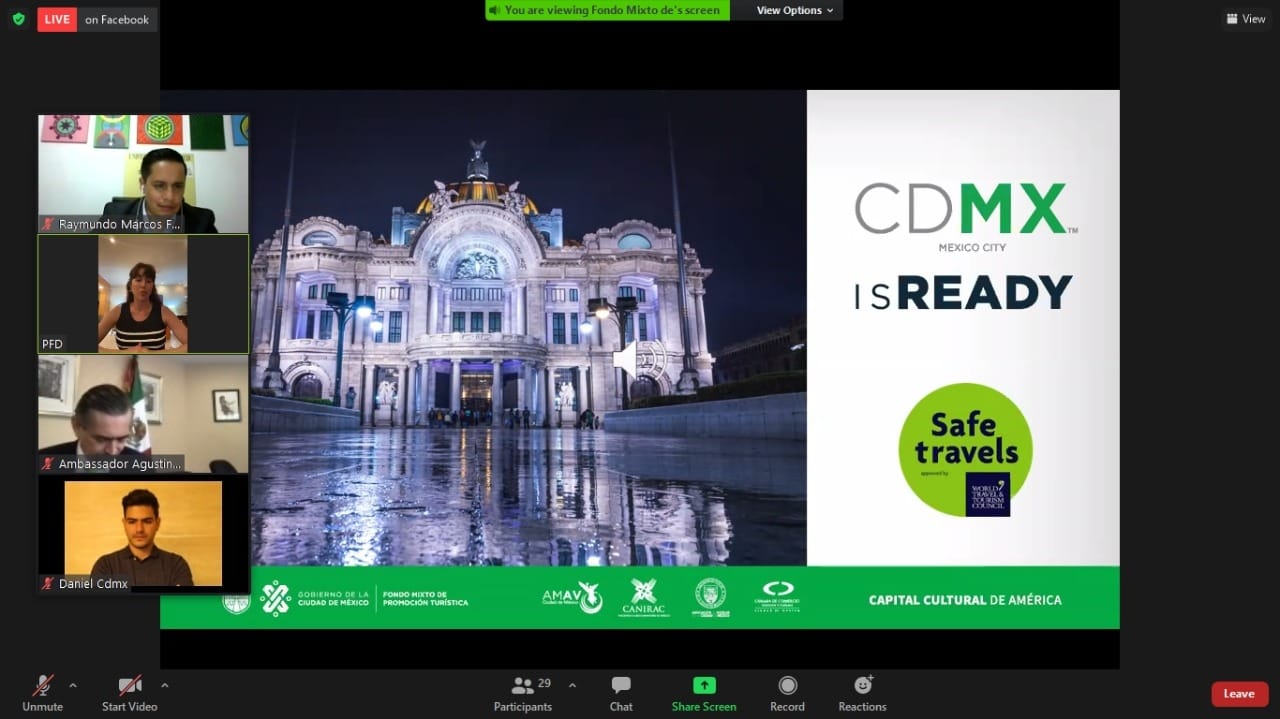The height and width of the screenshot is (719, 1280).
Task: Open the Reactions menu
Action: [862, 693]
